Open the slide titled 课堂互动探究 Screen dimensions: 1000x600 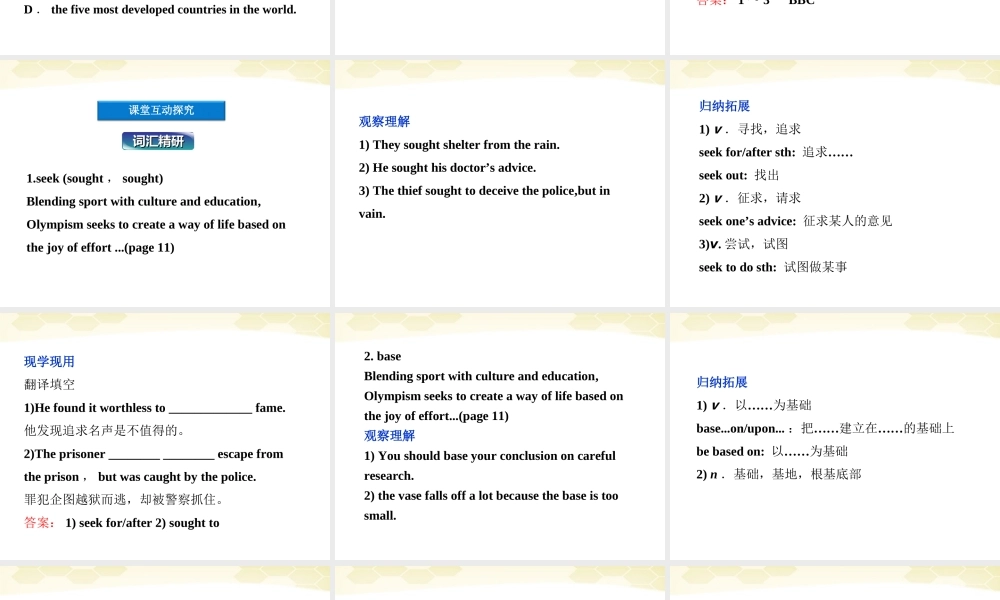(165, 184)
